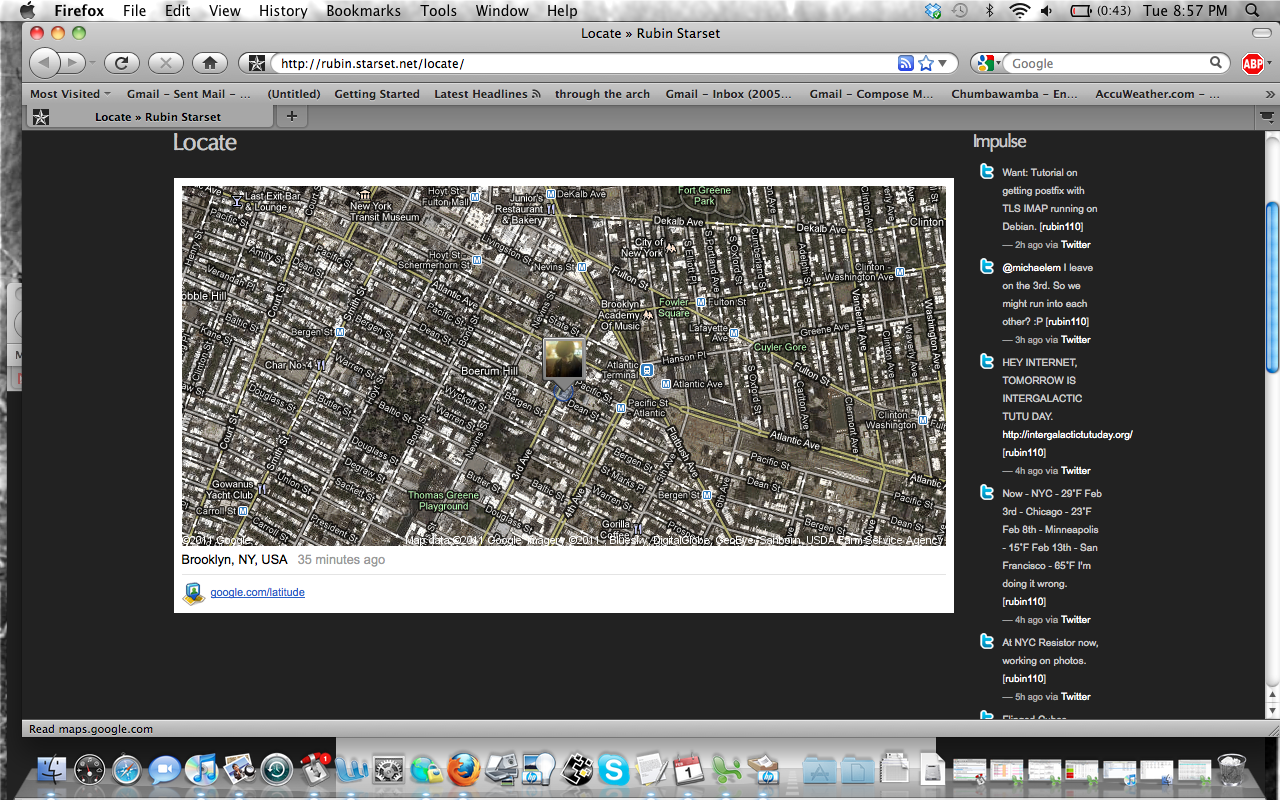Open the History menu
Screen dimensions: 1280x800
[x=283, y=11]
